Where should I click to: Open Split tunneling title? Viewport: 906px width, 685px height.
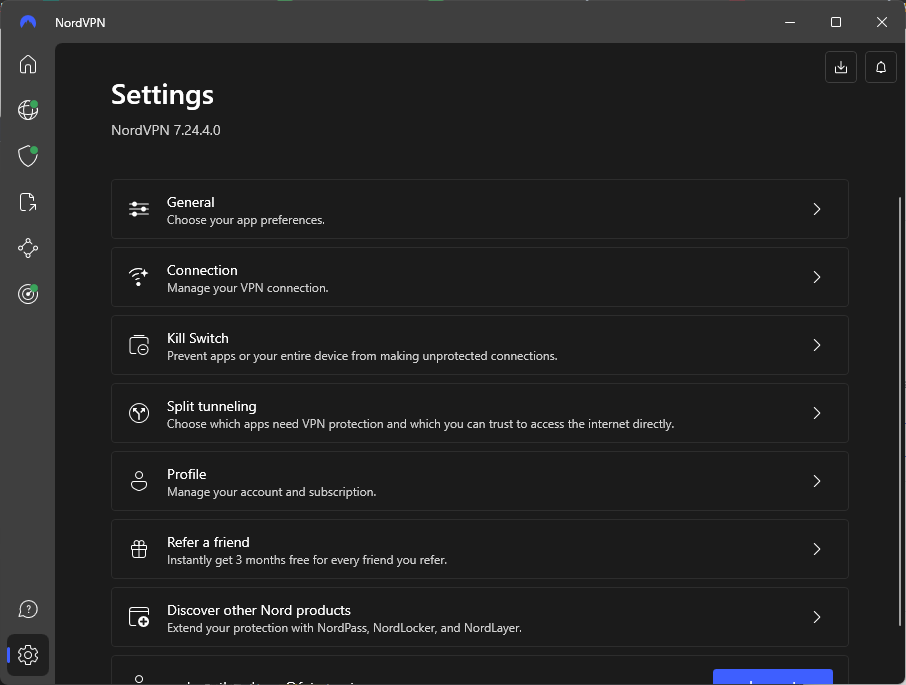(x=211, y=407)
